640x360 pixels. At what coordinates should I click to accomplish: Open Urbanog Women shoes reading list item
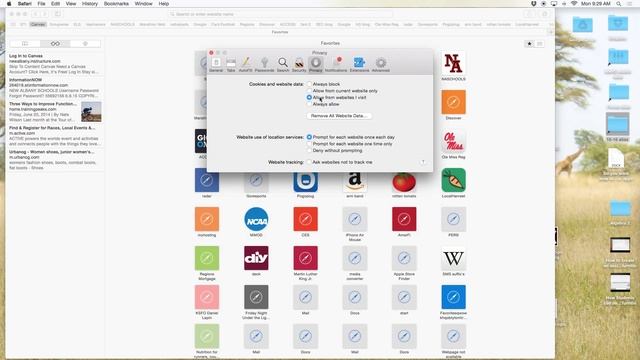point(55,160)
